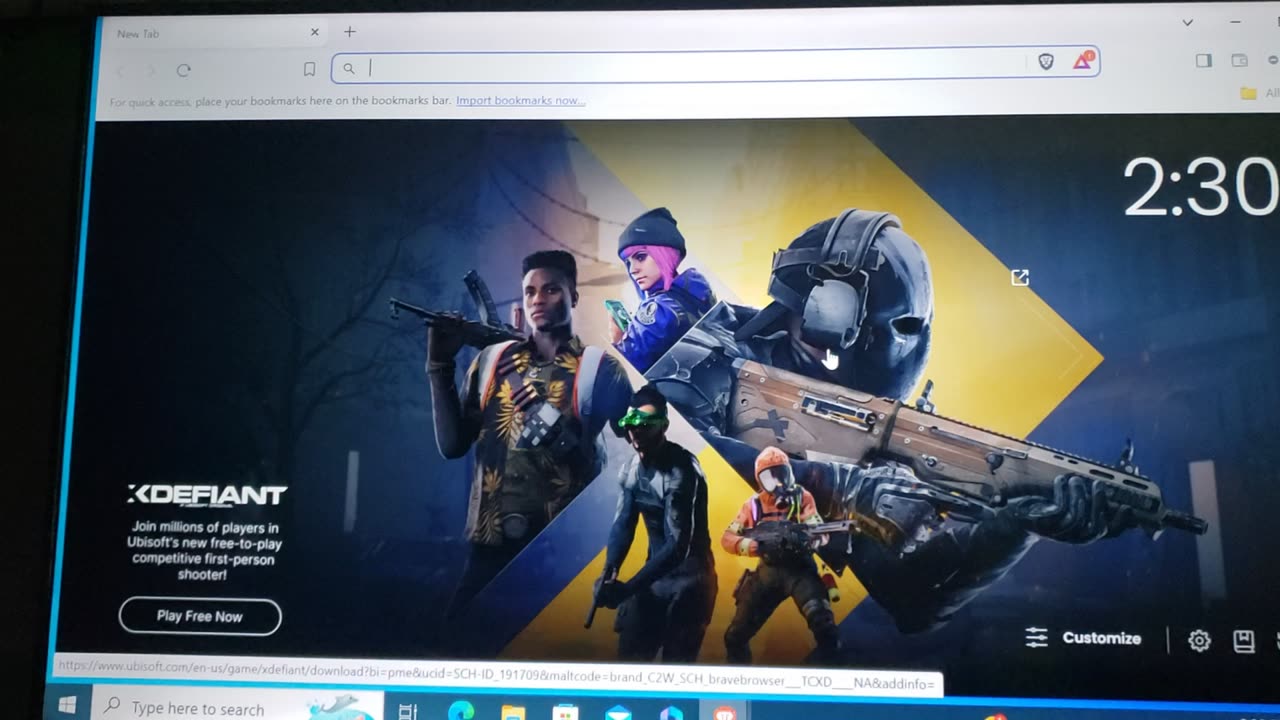Image resolution: width=1280 pixels, height=720 pixels.
Task: Go back using the back arrow
Action: point(121,71)
